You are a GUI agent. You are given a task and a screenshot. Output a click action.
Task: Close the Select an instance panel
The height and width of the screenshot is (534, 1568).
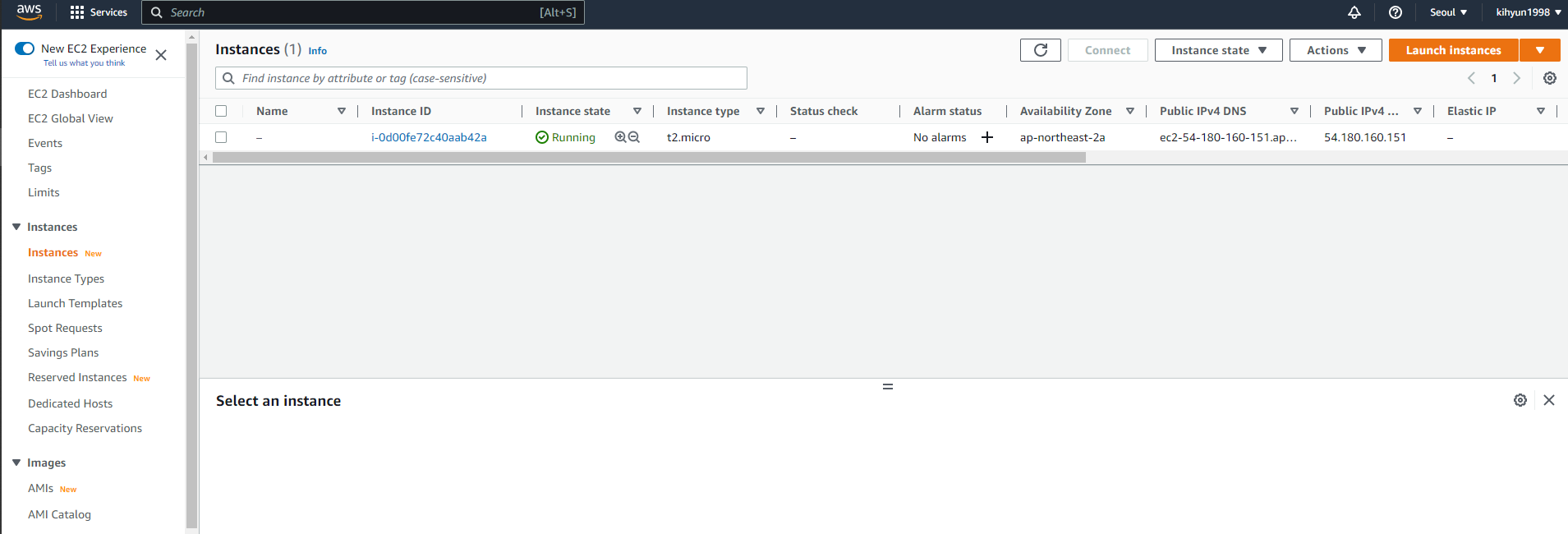(x=1549, y=400)
